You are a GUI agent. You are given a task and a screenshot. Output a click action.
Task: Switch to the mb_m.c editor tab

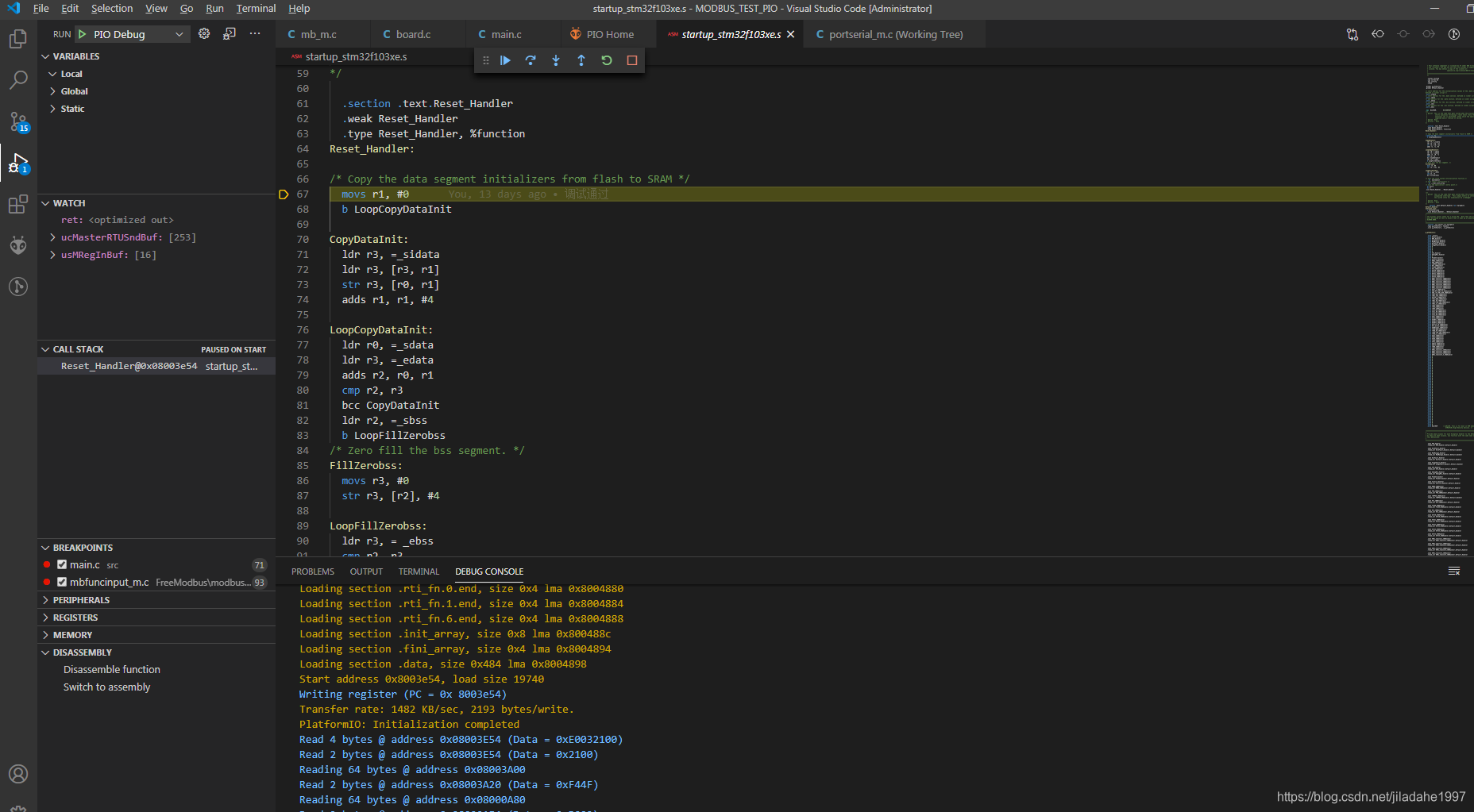point(318,34)
